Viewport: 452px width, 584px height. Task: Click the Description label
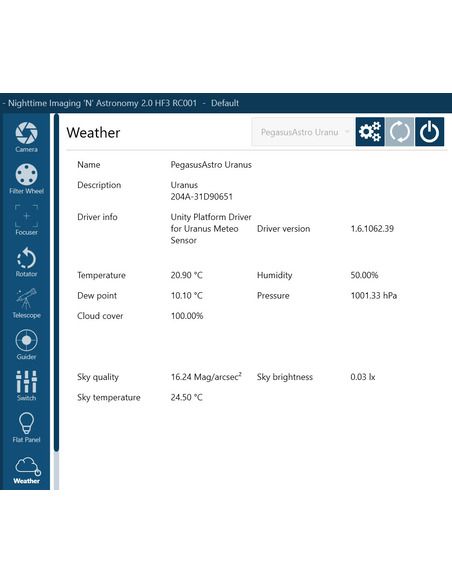pyautogui.click(x=99, y=185)
